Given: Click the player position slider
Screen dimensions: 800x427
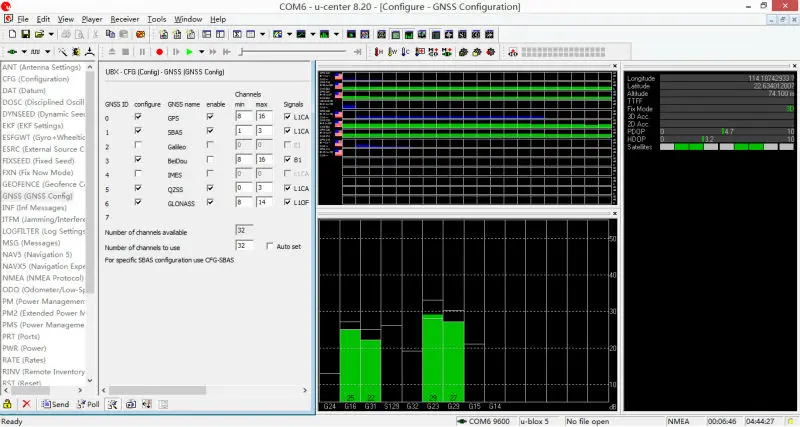Looking at the screenshot, I should coord(293,52).
